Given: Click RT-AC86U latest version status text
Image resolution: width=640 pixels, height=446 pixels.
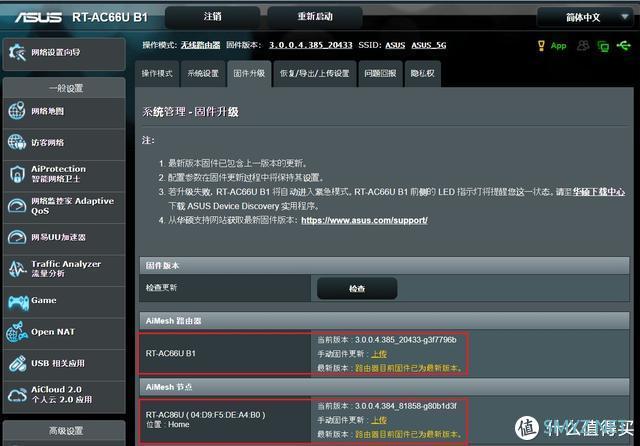Looking at the screenshot, I should point(409,434).
